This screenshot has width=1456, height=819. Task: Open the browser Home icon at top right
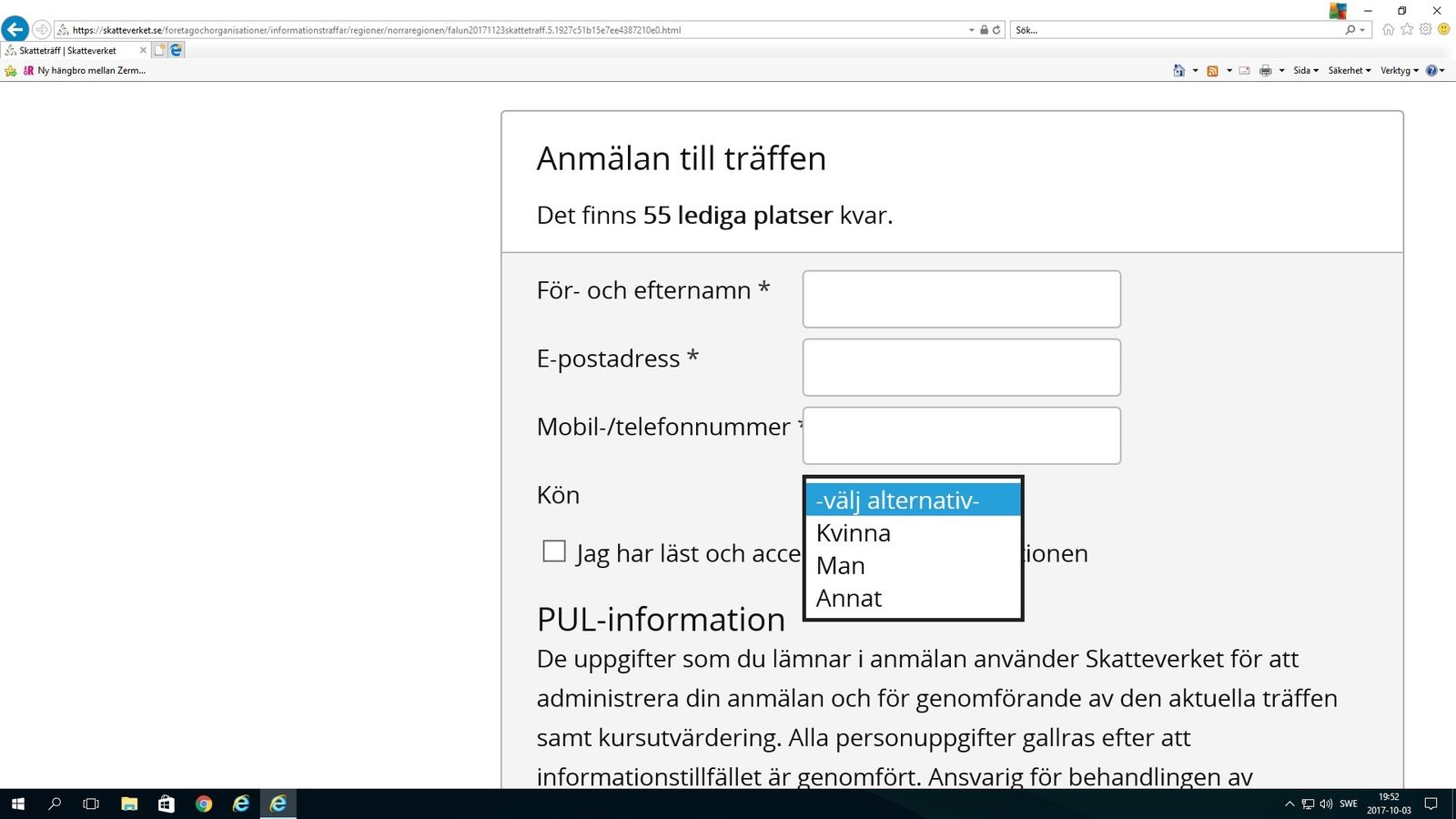point(1389,29)
